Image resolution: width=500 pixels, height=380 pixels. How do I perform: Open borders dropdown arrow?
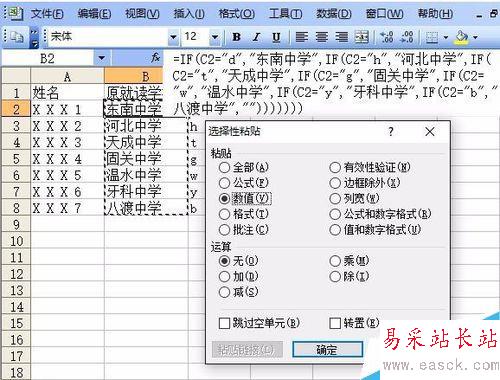[x=445, y=37]
